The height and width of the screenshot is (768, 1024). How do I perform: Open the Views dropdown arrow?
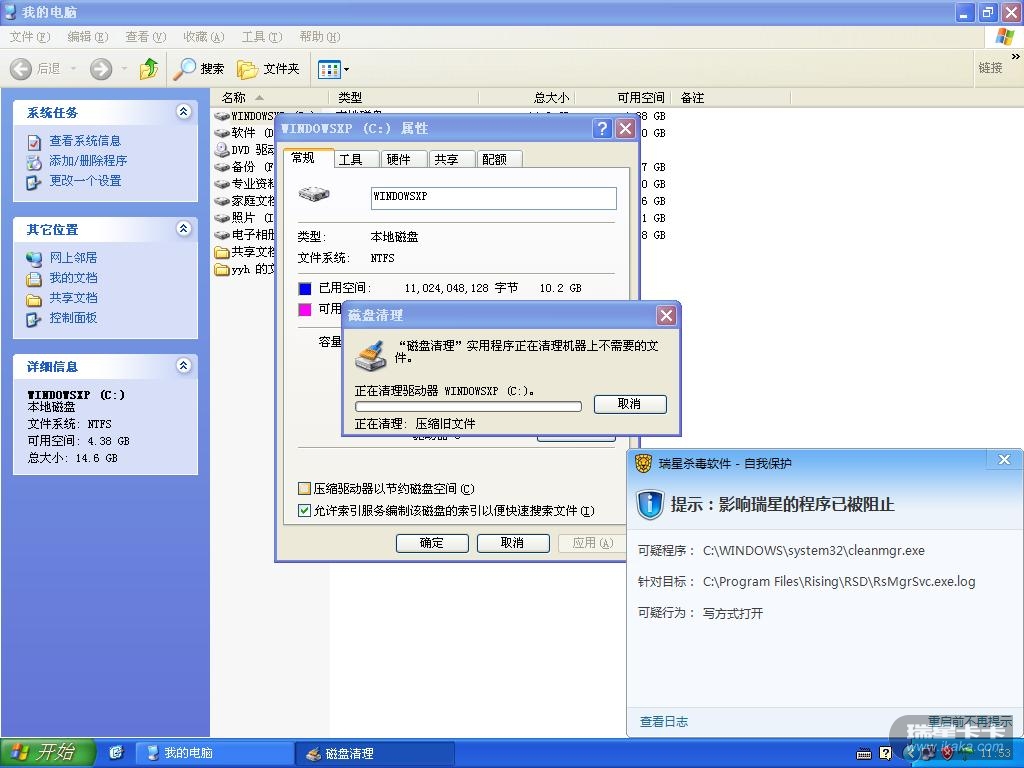point(346,69)
